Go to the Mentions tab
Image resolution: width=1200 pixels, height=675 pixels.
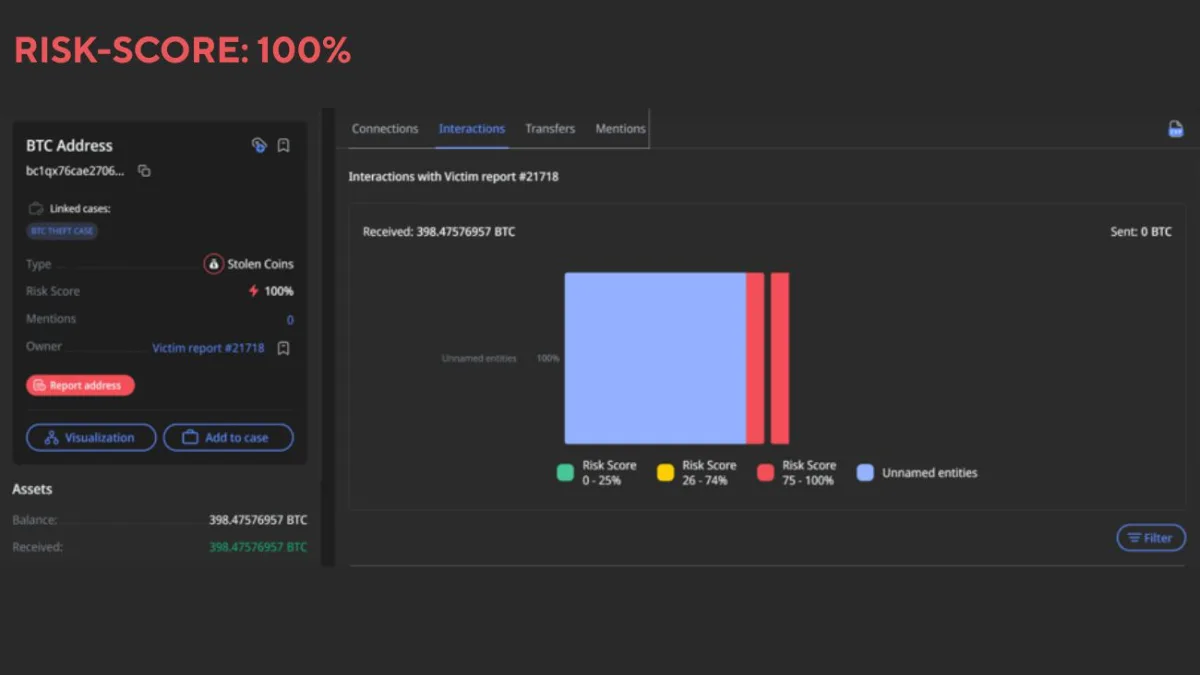pyautogui.click(x=620, y=129)
